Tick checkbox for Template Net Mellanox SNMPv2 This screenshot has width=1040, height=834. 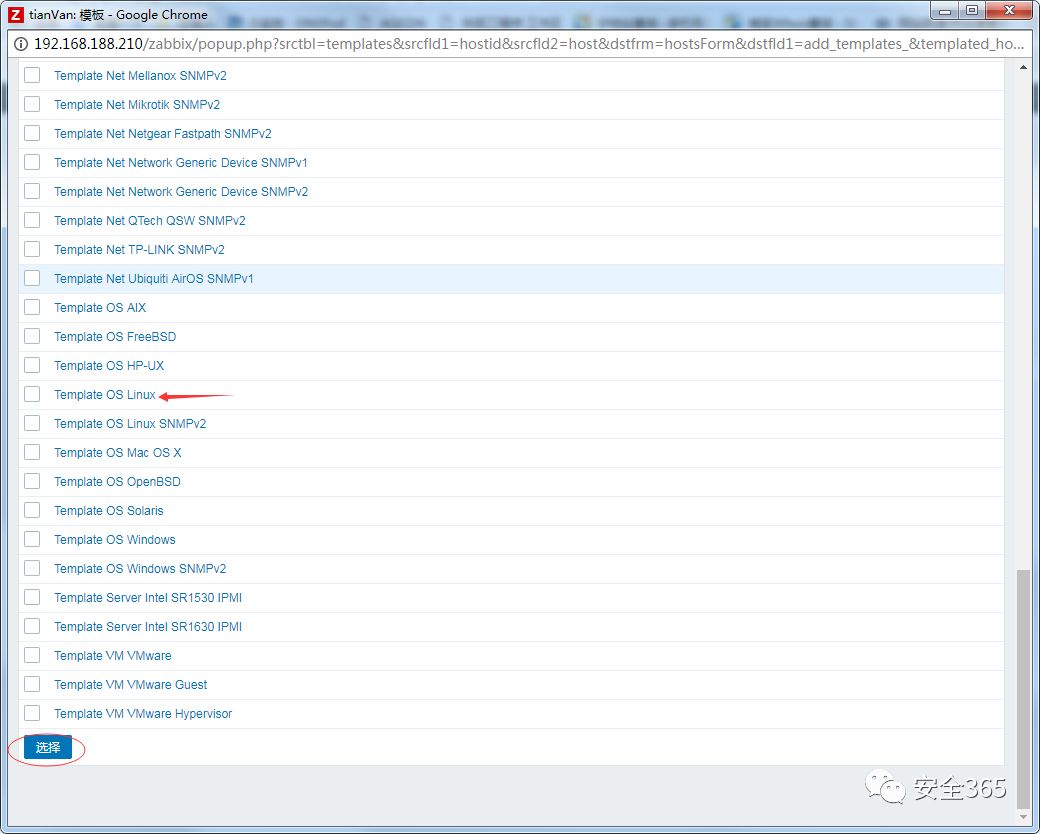point(32,75)
